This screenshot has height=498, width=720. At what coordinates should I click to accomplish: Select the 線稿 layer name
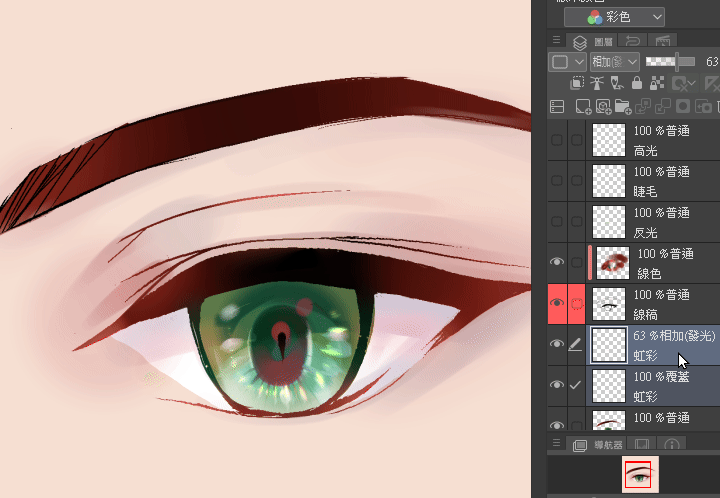[x=645, y=314]
